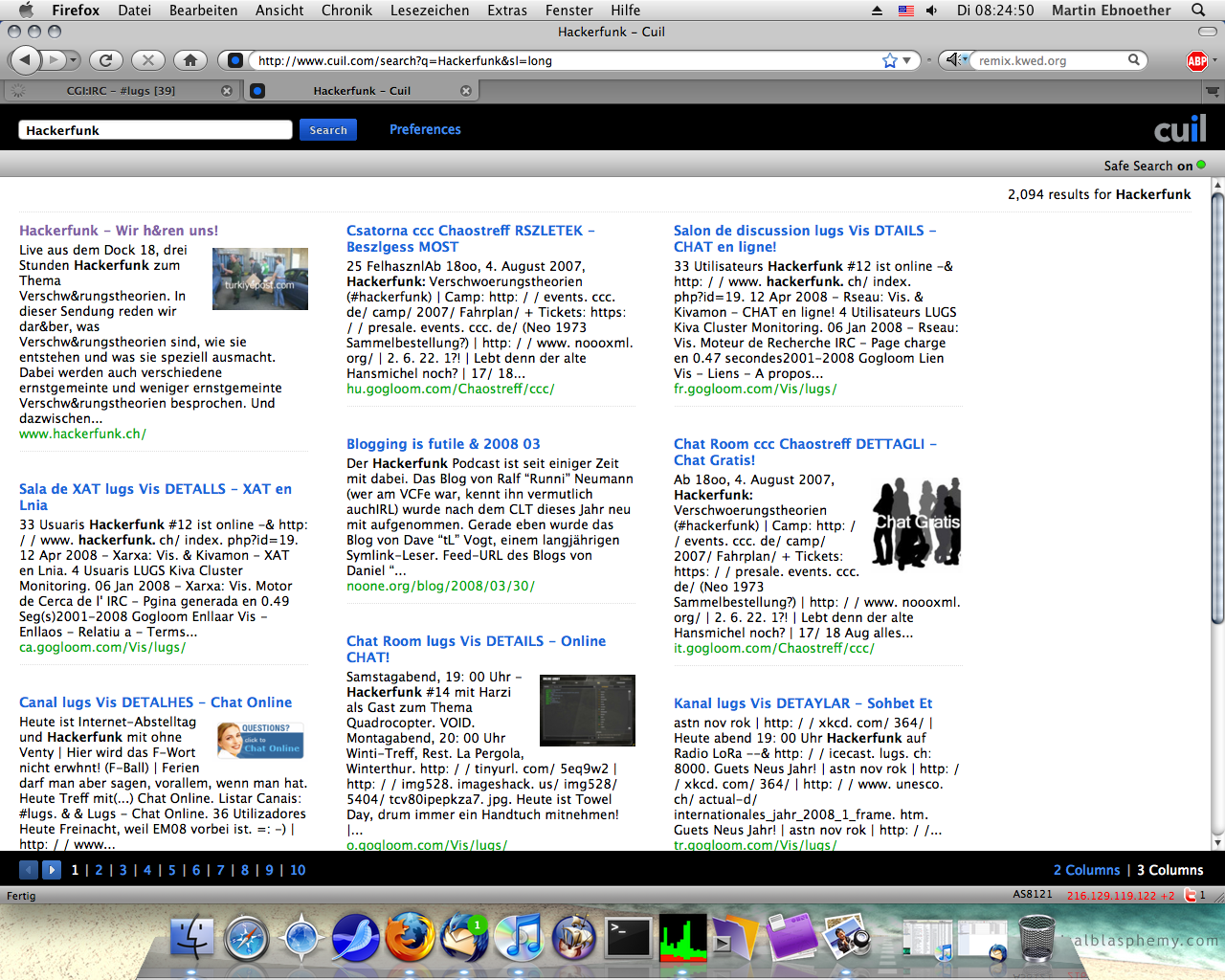This screenshot has height=980, width=1225.
Task: Follow the www.hackerfunk.ch/ green URL
Action: coord(82,434)
